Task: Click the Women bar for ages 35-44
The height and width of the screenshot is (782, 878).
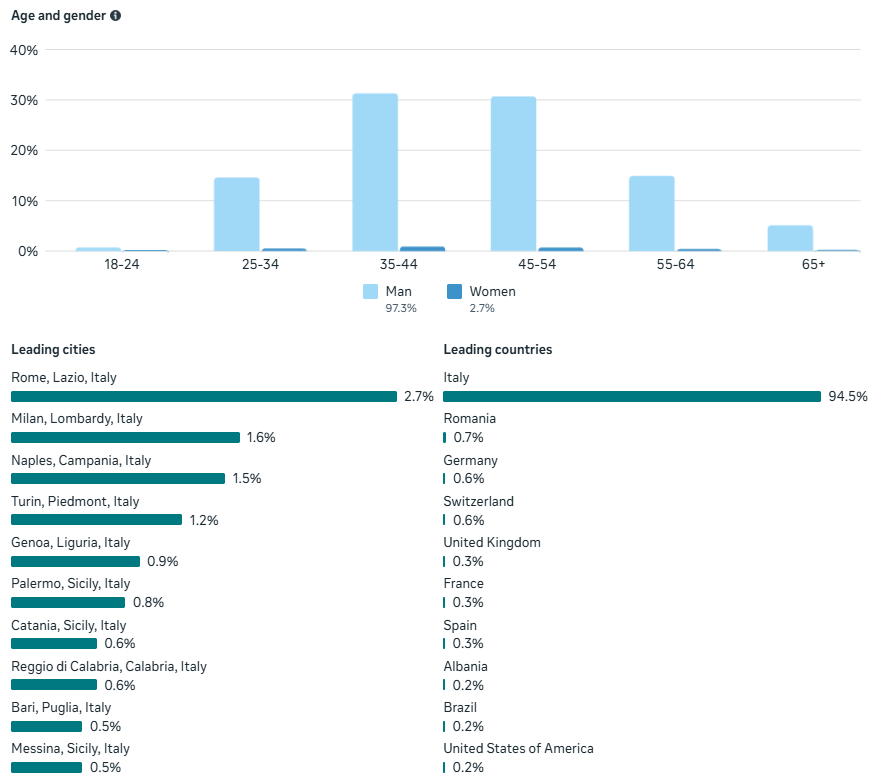Action: [x=422, y=249]
